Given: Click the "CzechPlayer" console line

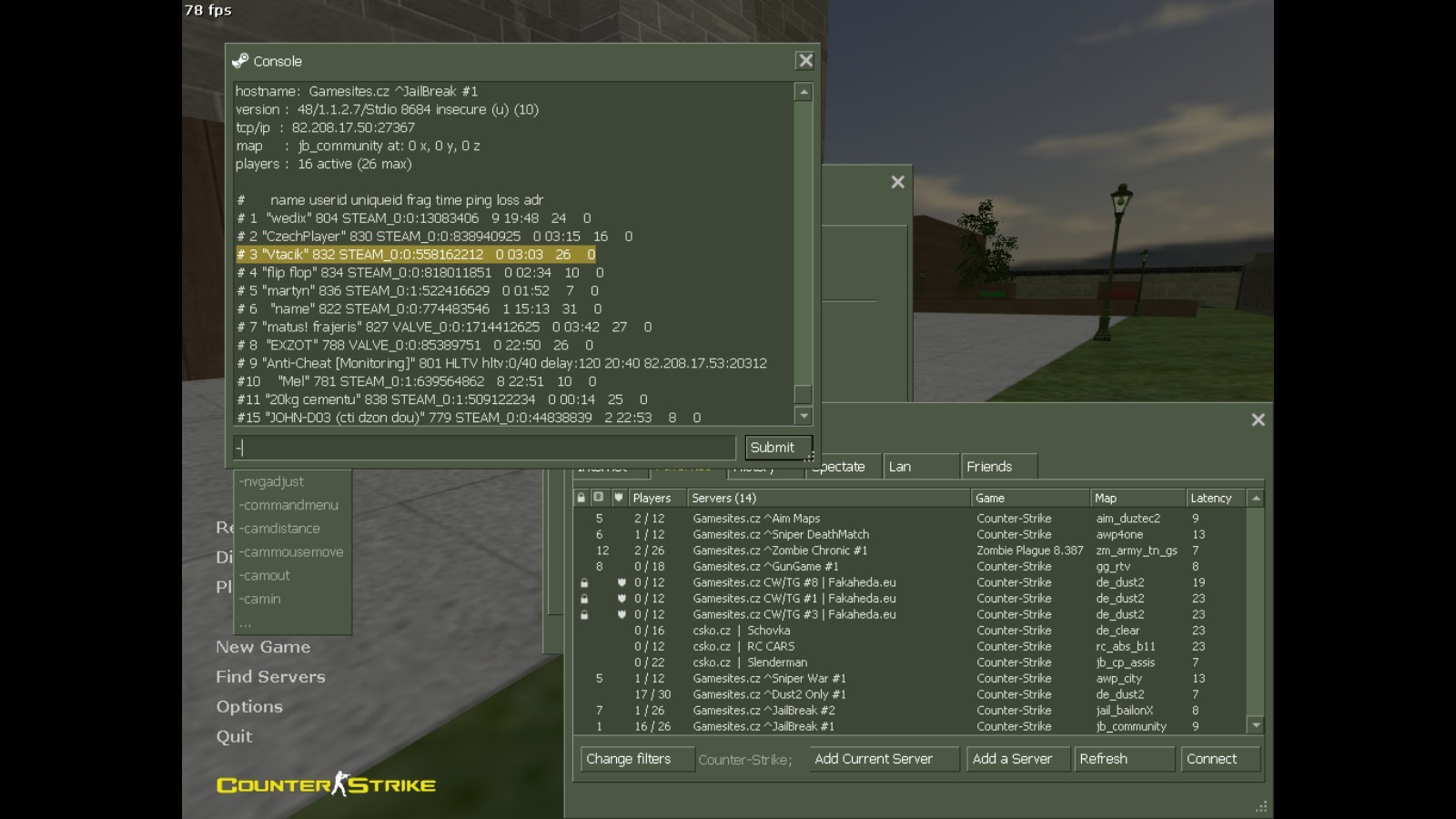Looking at the screenshot, I should pyautogui.click(x=435, y=237).
